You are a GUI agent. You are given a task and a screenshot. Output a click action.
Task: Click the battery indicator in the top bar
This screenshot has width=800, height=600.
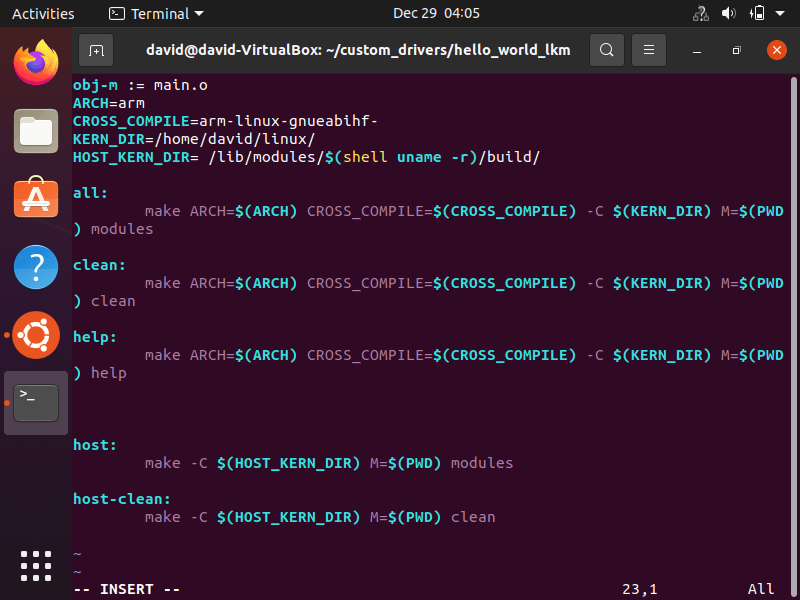pyautogui.click(x=757, y=13)
